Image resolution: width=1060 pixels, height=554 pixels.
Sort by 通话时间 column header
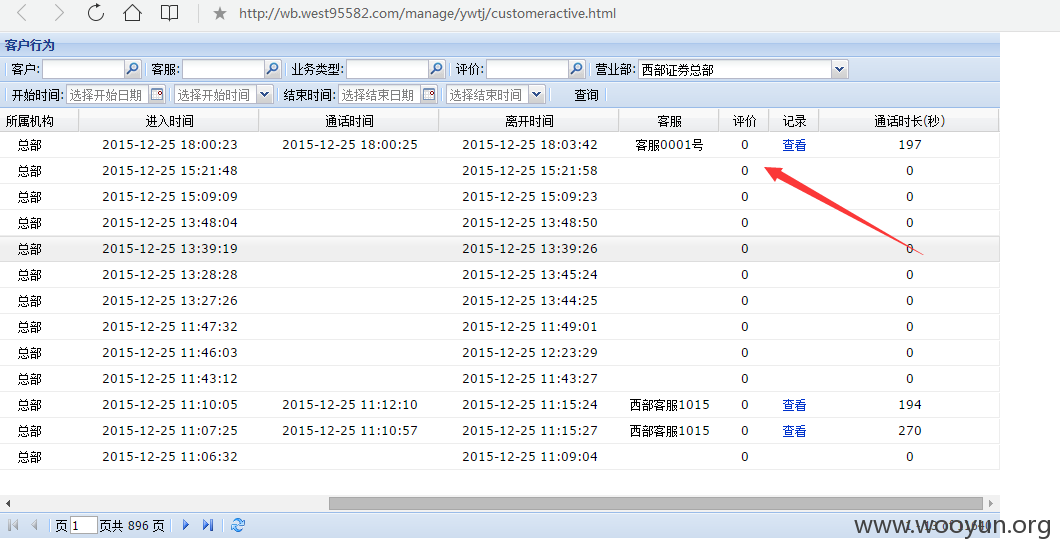[x=349, y=121]
